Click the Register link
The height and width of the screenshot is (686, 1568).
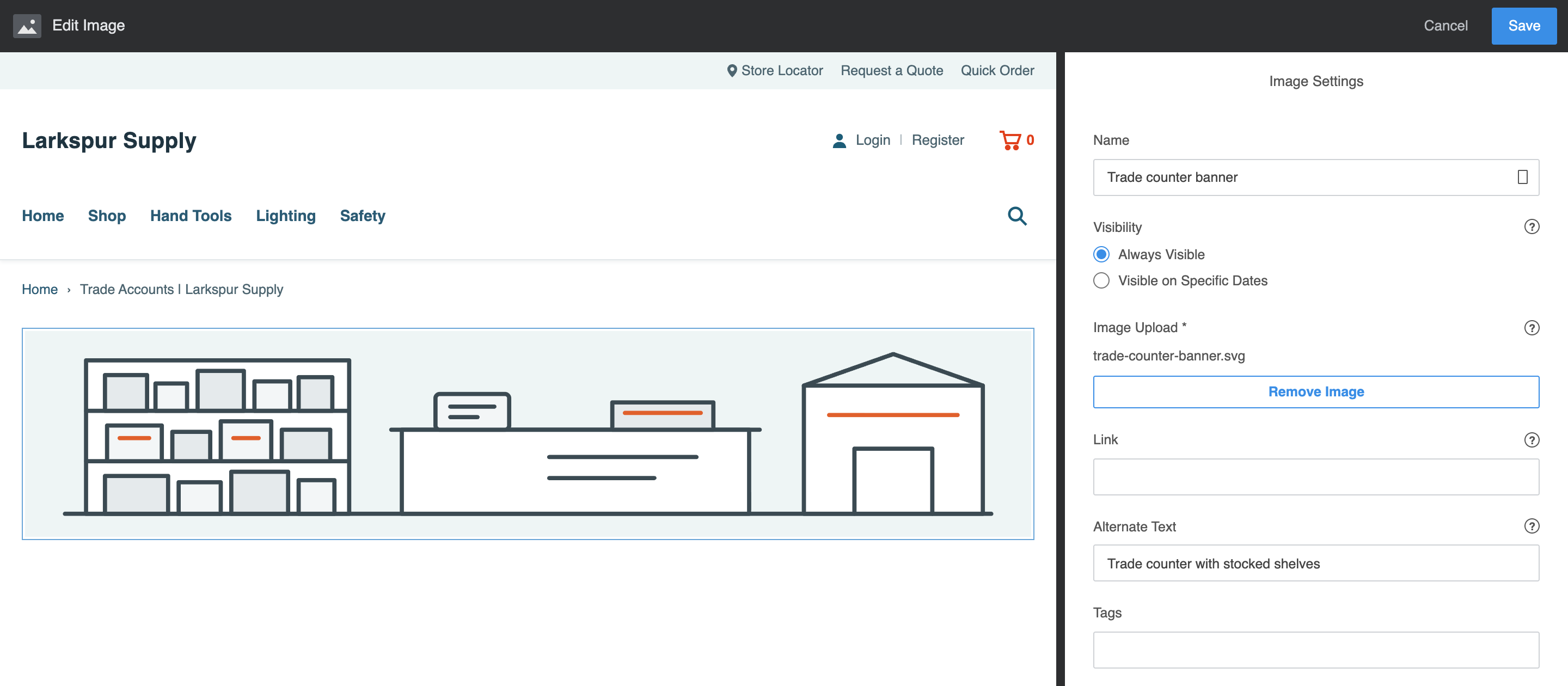coord(938,140)
